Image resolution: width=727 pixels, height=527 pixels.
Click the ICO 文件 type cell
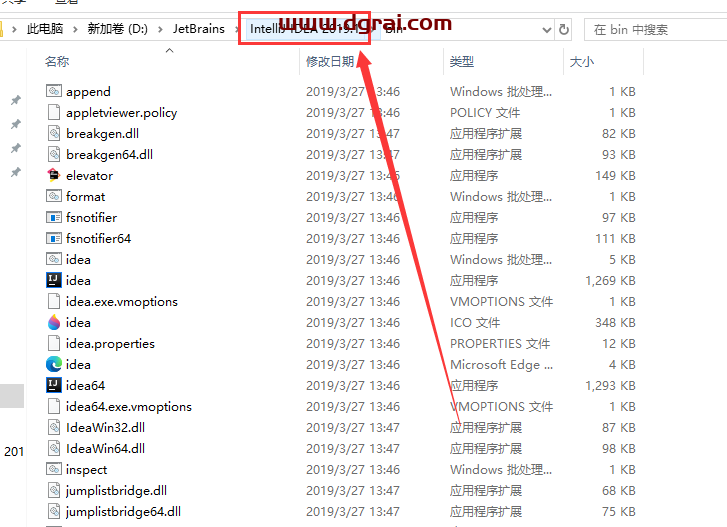click(x=475, y=323)
